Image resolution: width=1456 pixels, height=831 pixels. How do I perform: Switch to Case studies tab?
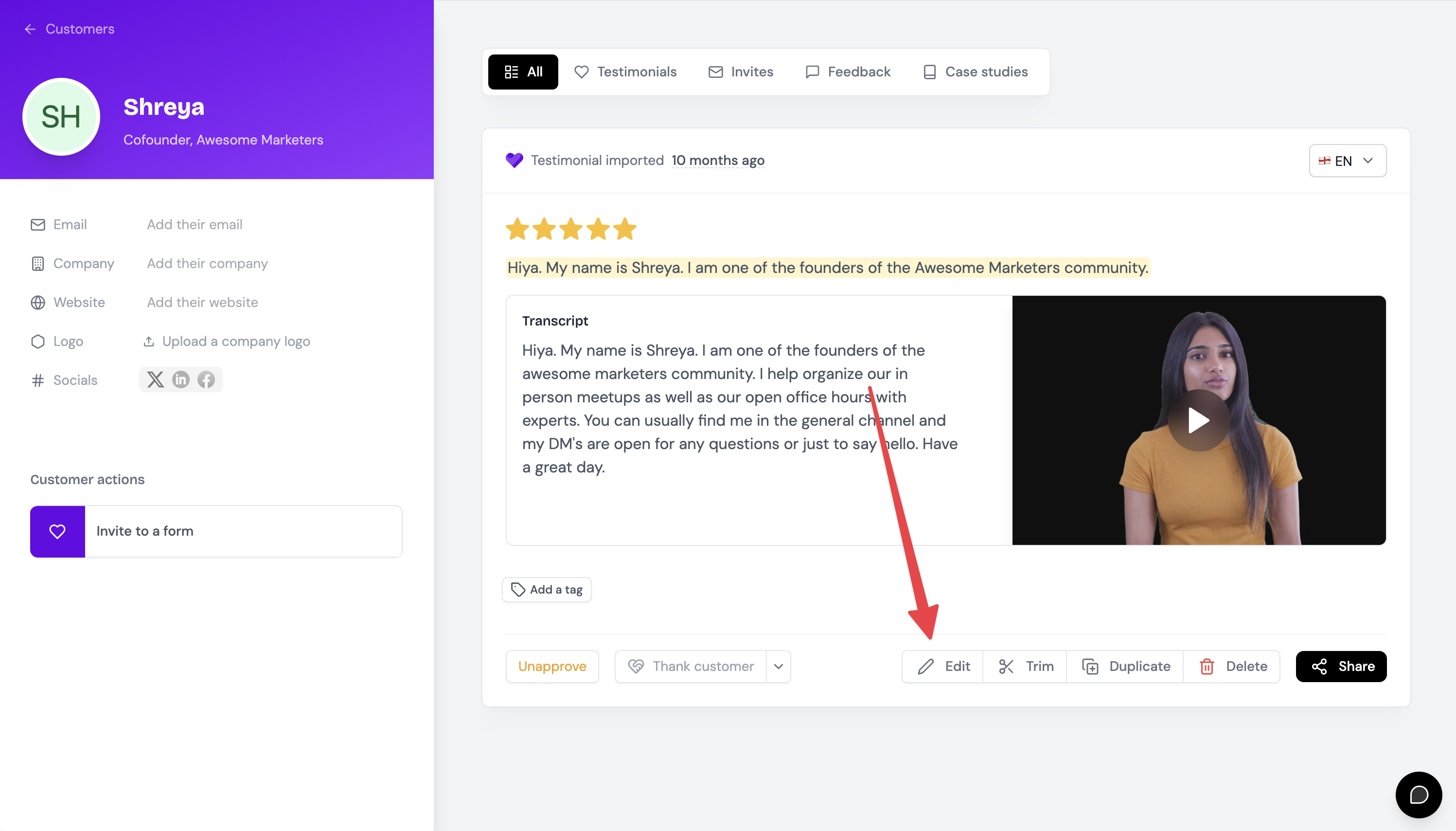pyautogui.click(x=975, y=72)
